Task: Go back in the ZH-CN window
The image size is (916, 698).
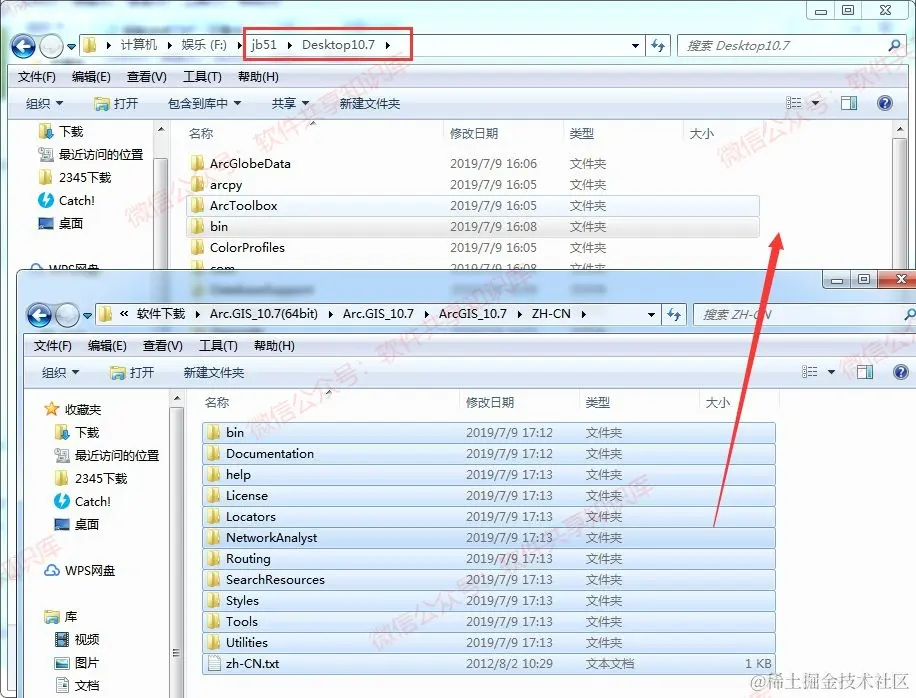Action: [x=39, y=315]
